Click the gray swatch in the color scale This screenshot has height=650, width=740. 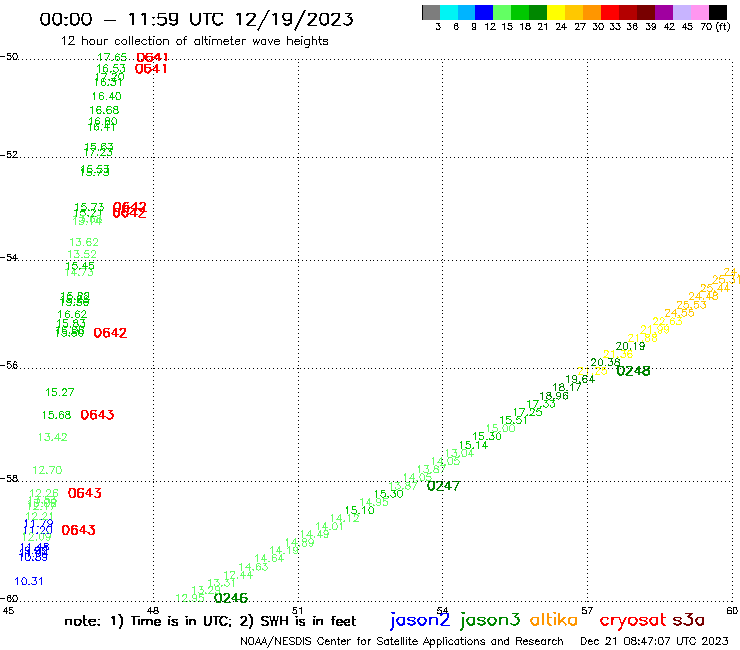[431, 12]
